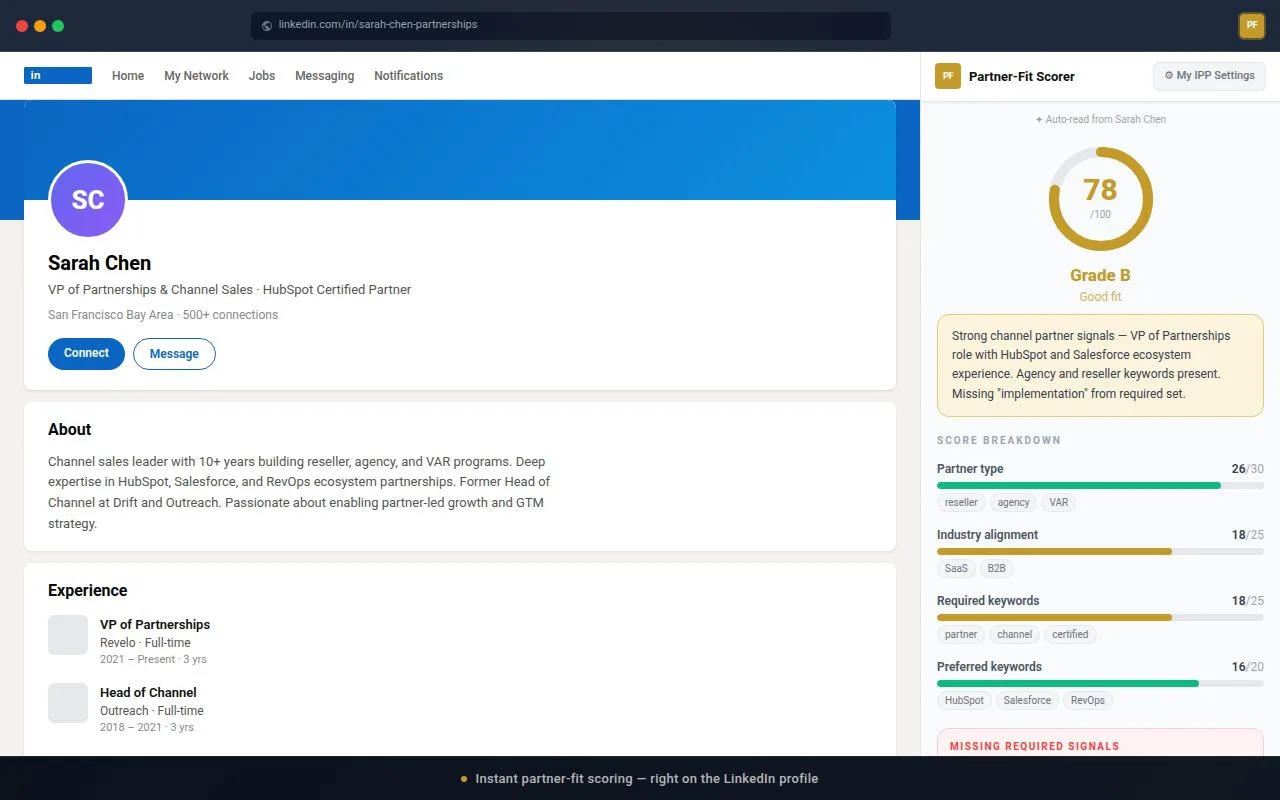The width and height of the screenshot is (1280, 800).
Task: Click the "26/30" partner type score
Action: coord(1247,469)
